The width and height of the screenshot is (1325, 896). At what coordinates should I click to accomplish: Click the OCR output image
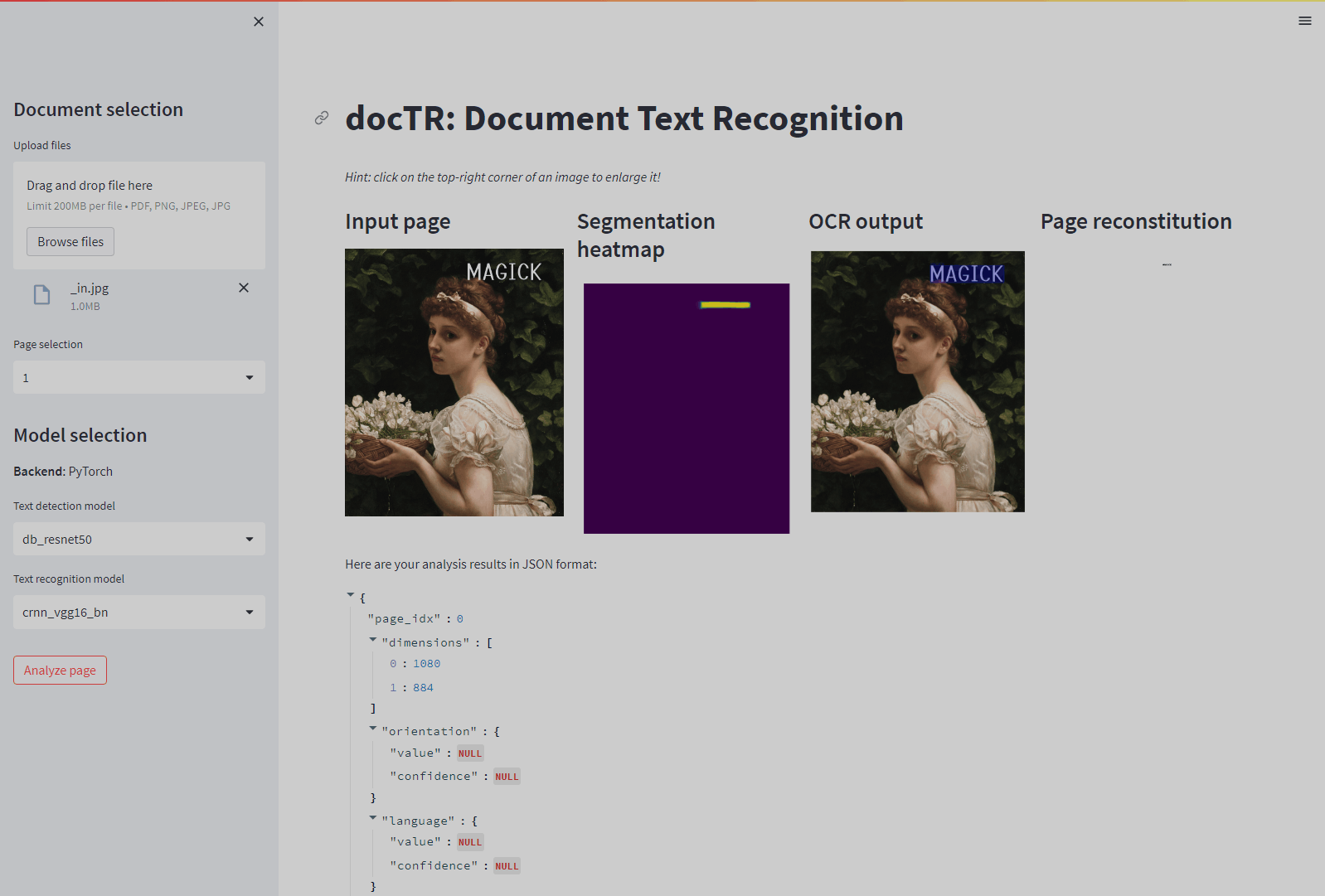coord(918,381)
